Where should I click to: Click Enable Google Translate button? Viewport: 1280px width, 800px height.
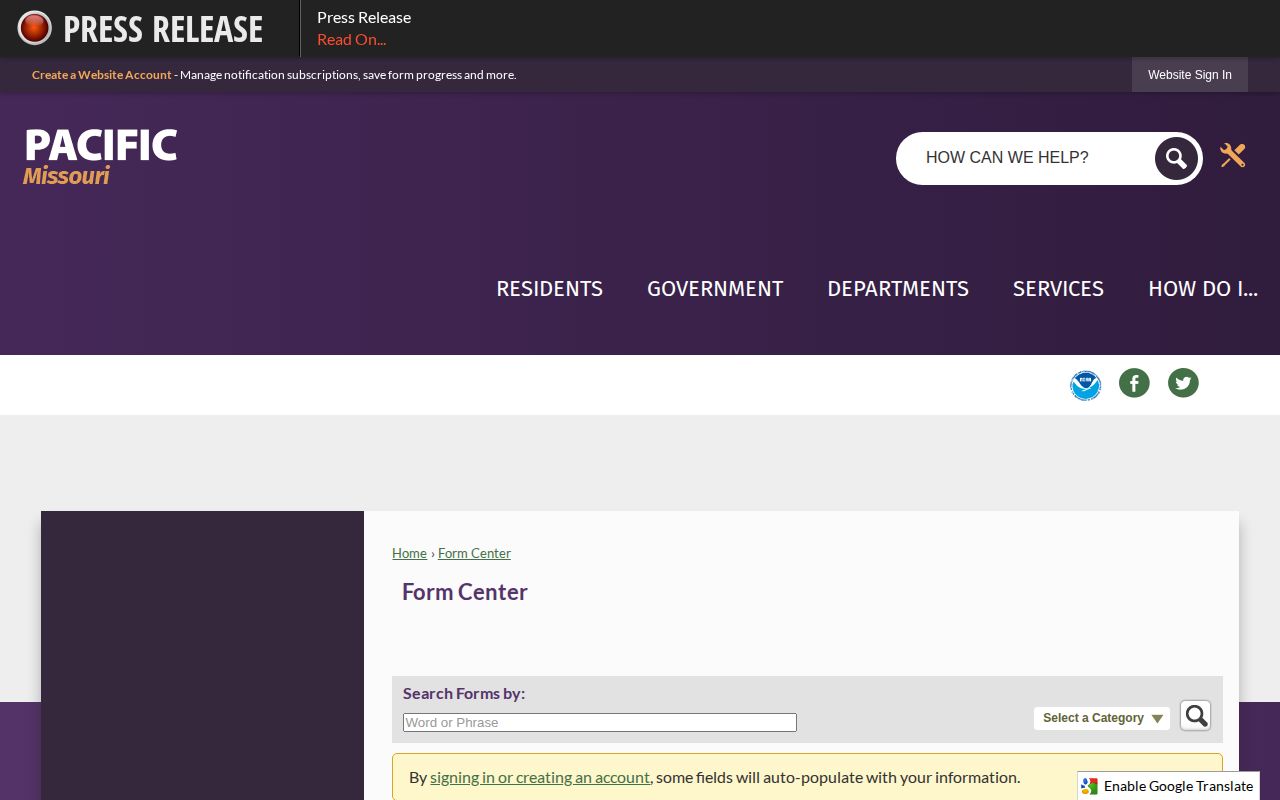1168,786
